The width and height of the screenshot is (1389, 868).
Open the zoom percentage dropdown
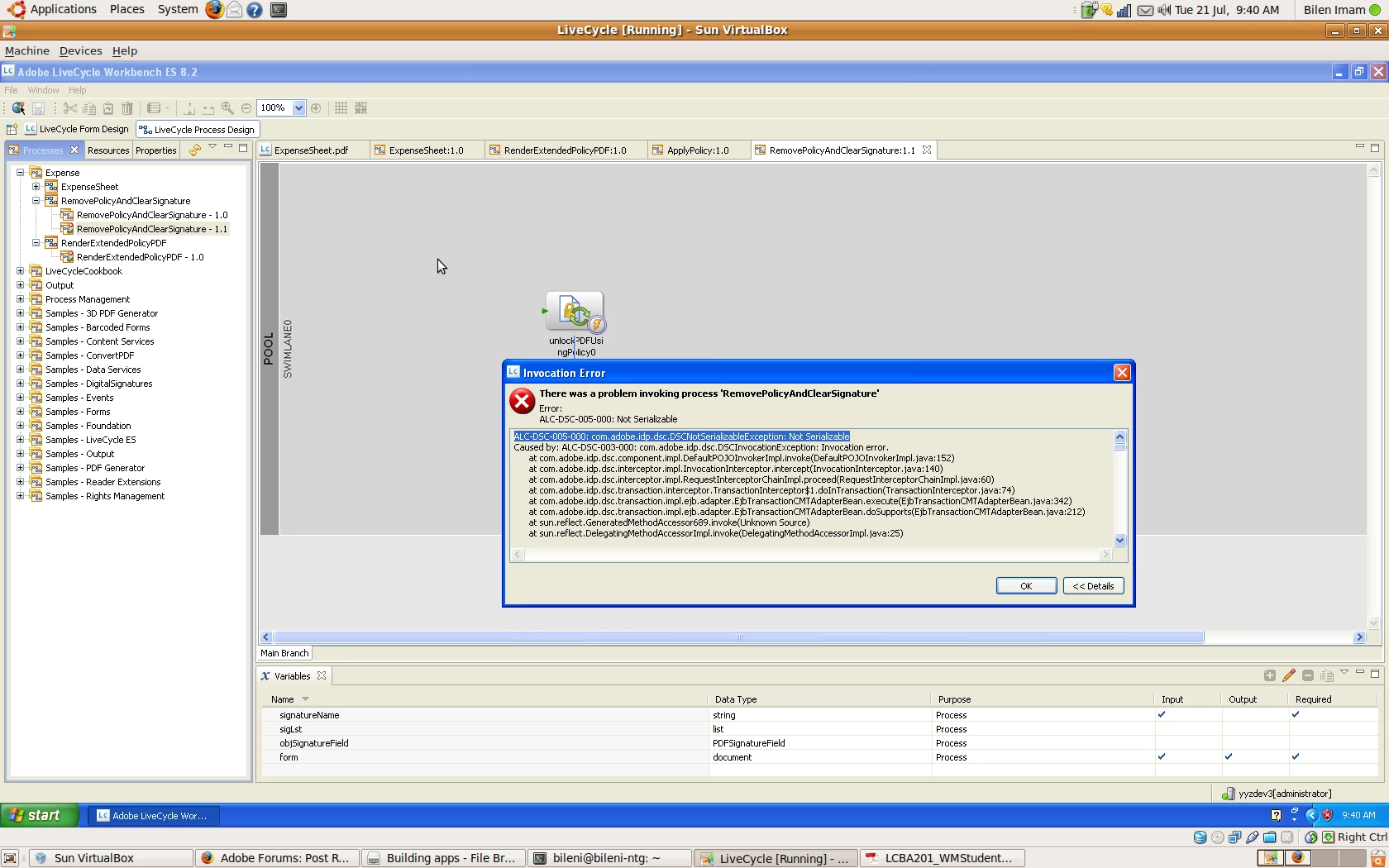(298, 108)
